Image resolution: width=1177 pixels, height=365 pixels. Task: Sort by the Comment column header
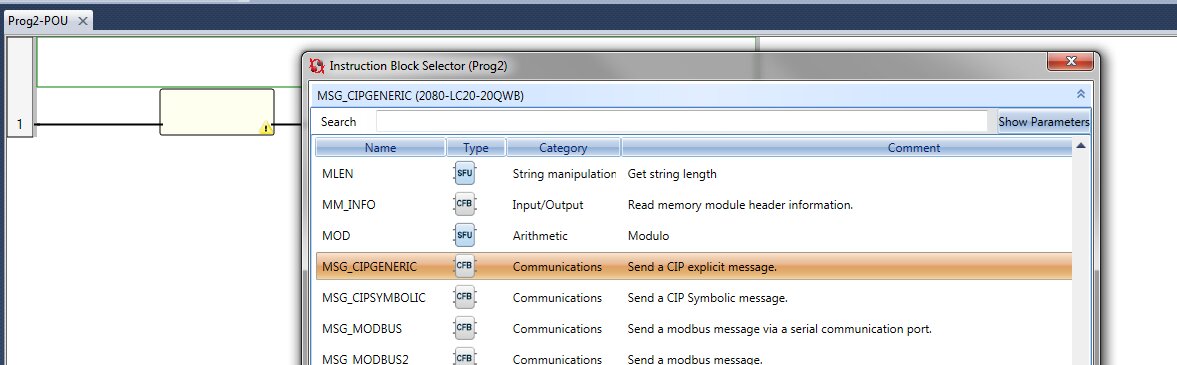(x=847, y=148)
